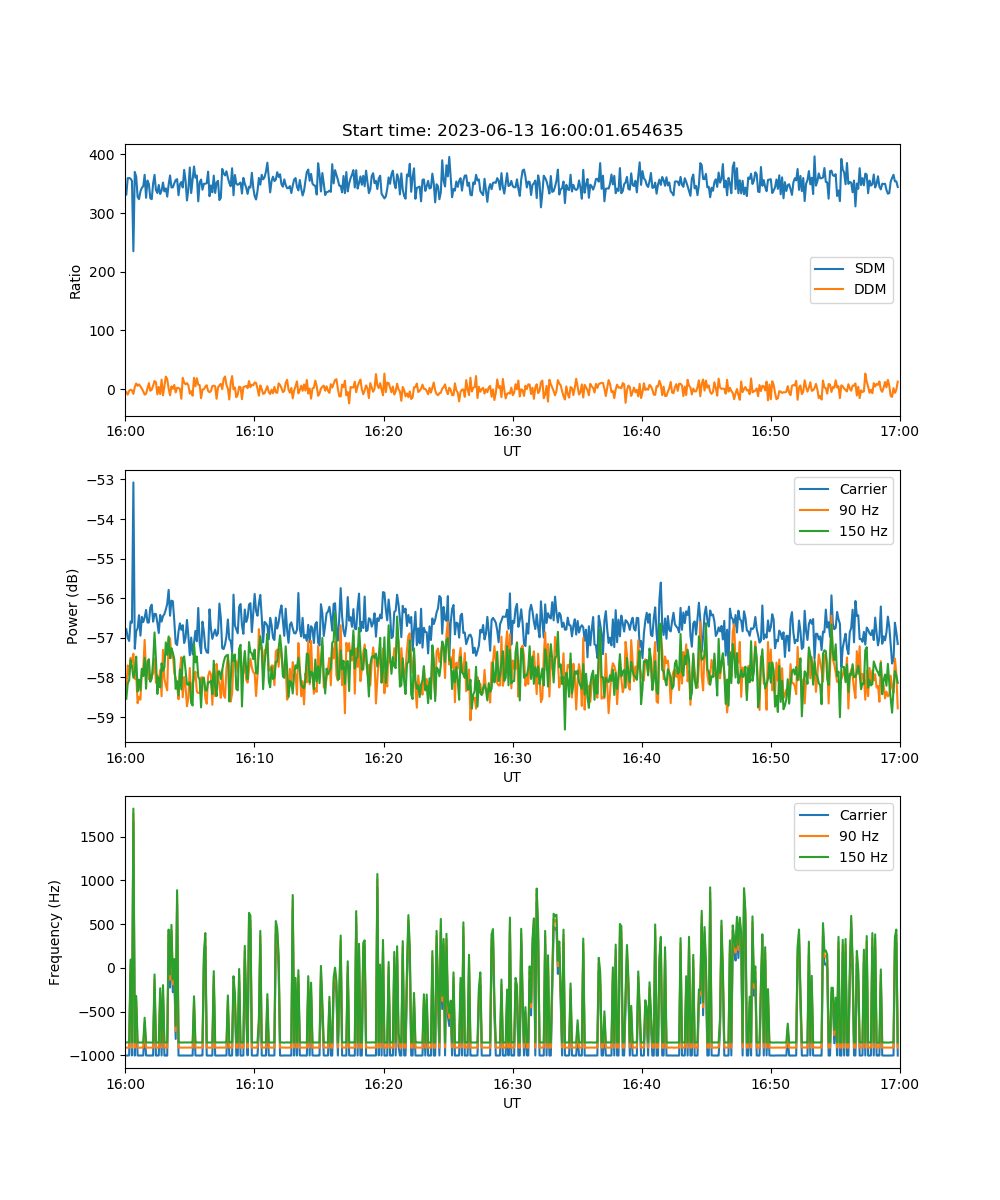
Task: Click '150 Hz' legend label in Power plot
Action: (x=863, y=531)
